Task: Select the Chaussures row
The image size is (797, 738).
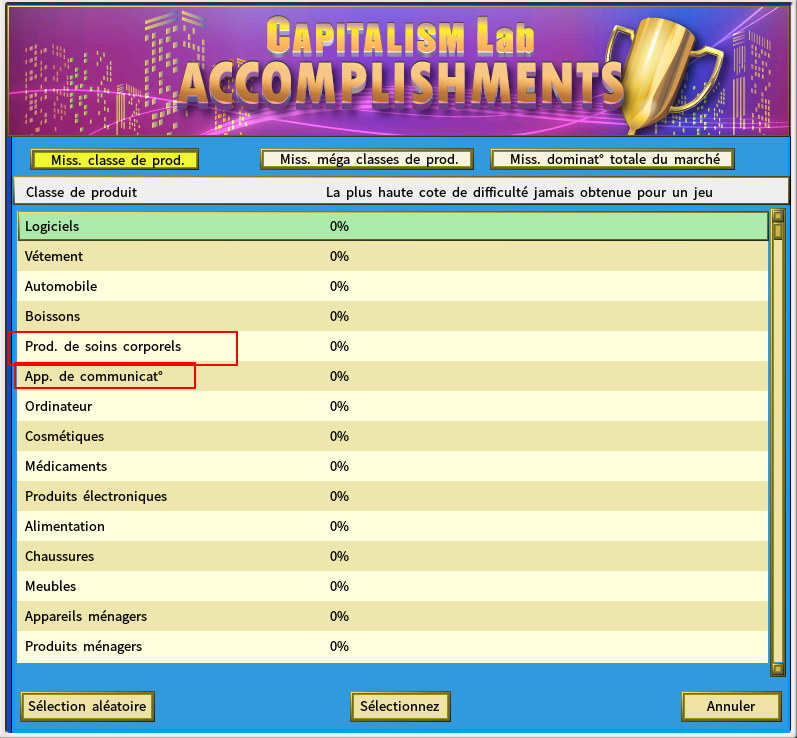Action: click(392, 556)
